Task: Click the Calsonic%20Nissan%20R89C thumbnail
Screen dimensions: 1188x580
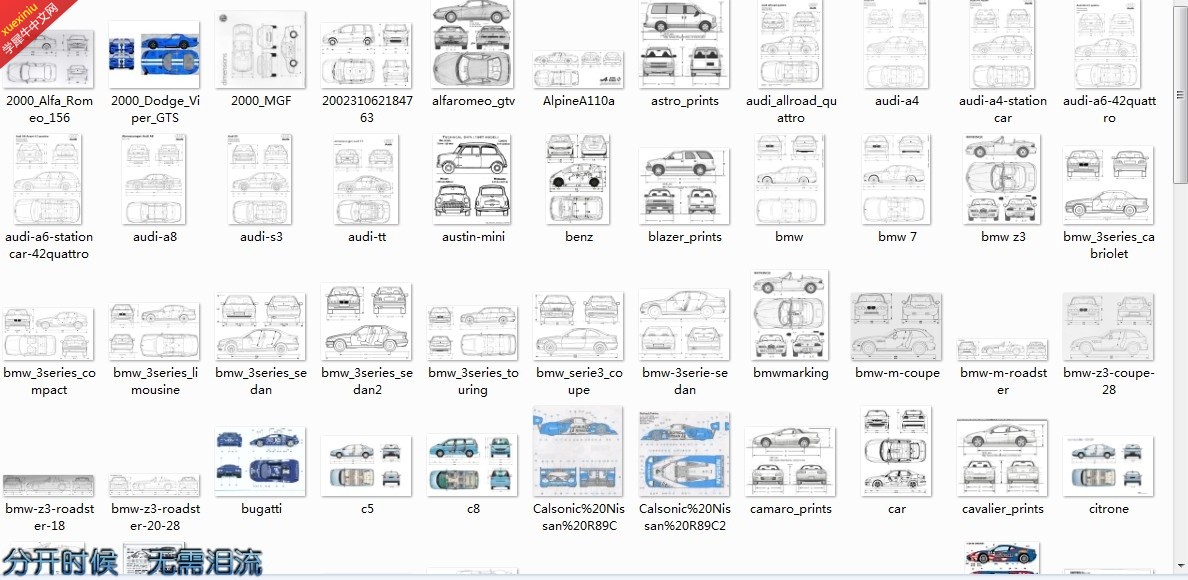Action: point(578,451)
